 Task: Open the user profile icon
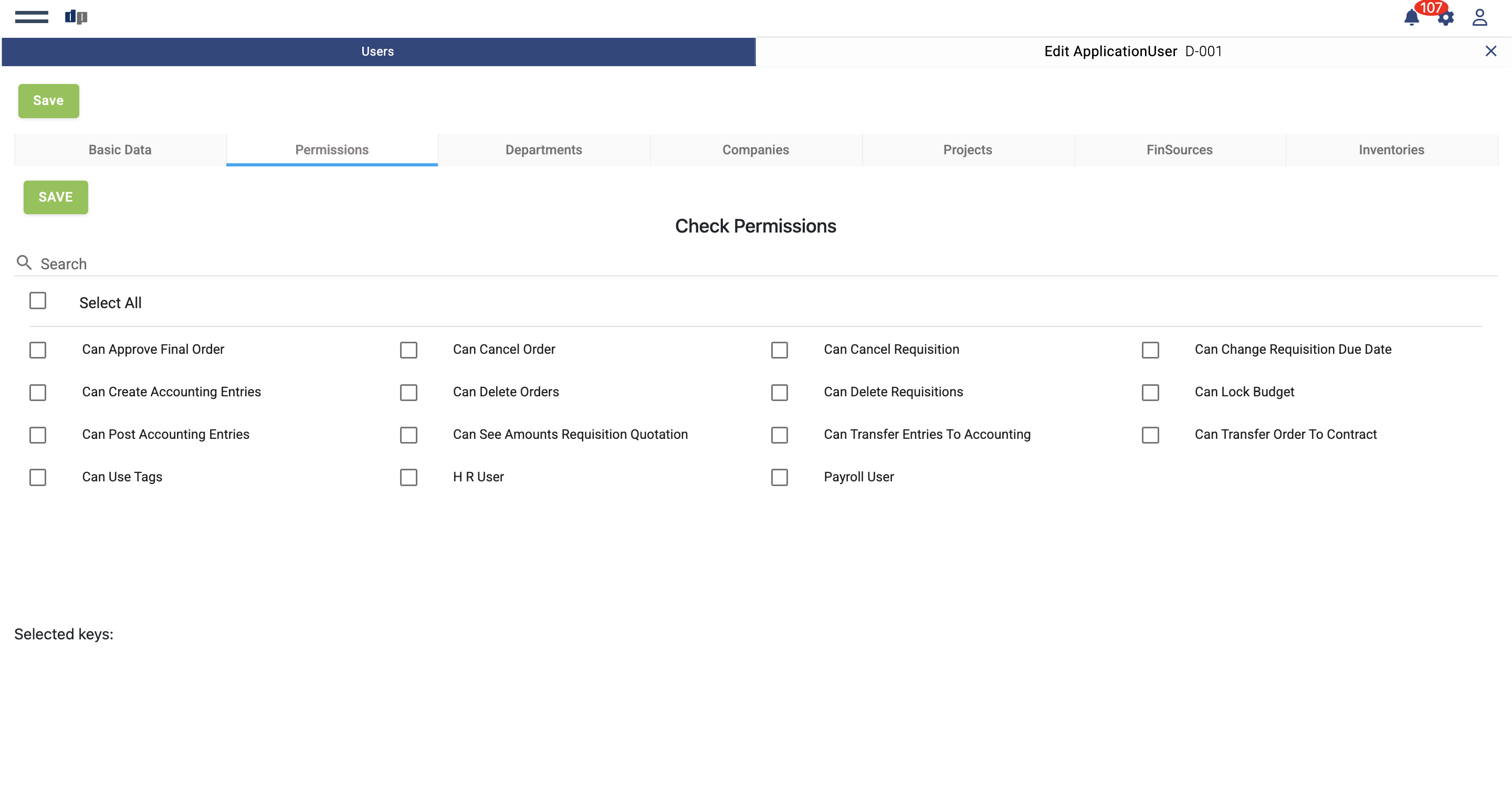1479,18
